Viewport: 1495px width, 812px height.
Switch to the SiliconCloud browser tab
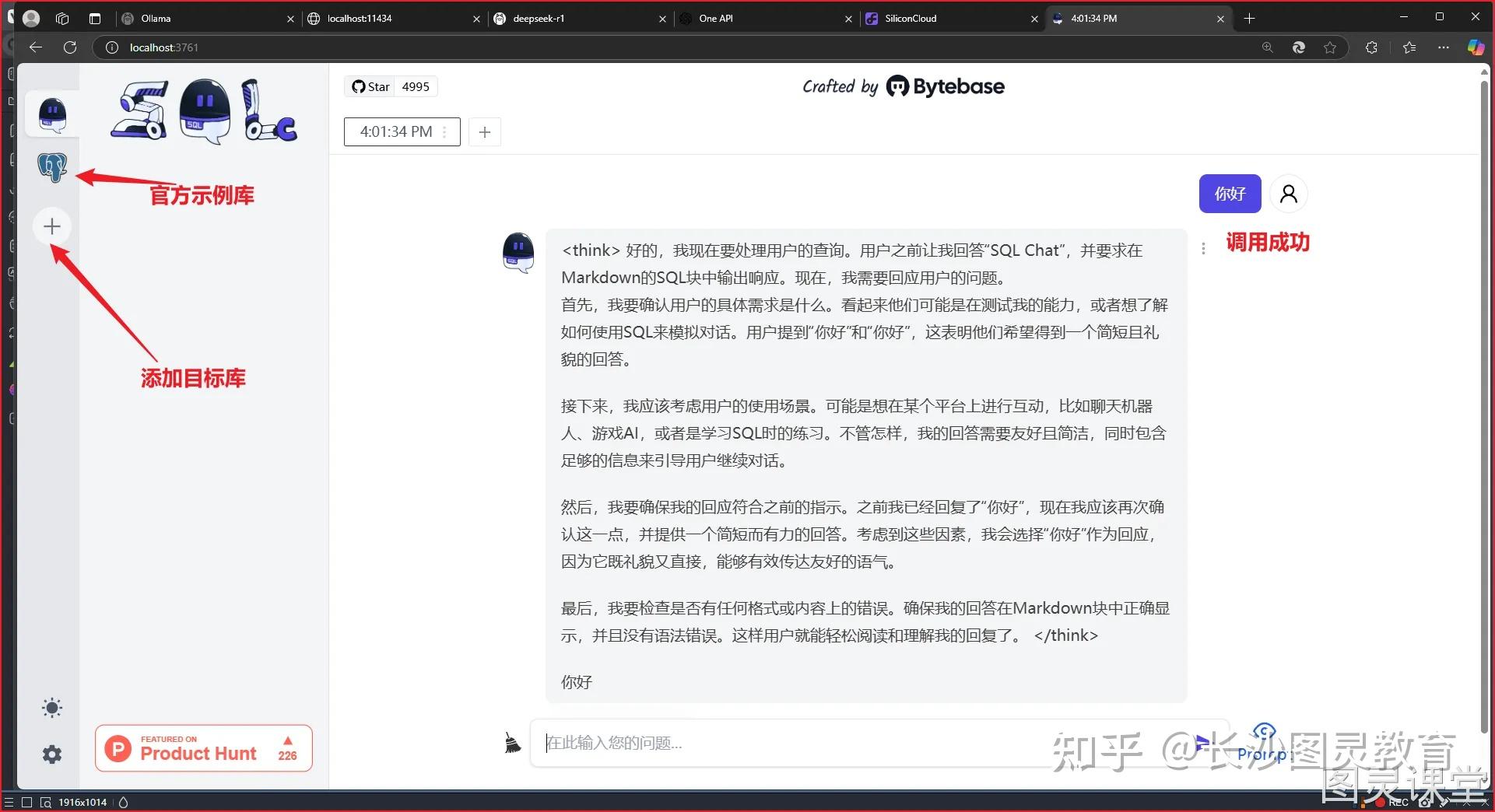tap(911, 18)
